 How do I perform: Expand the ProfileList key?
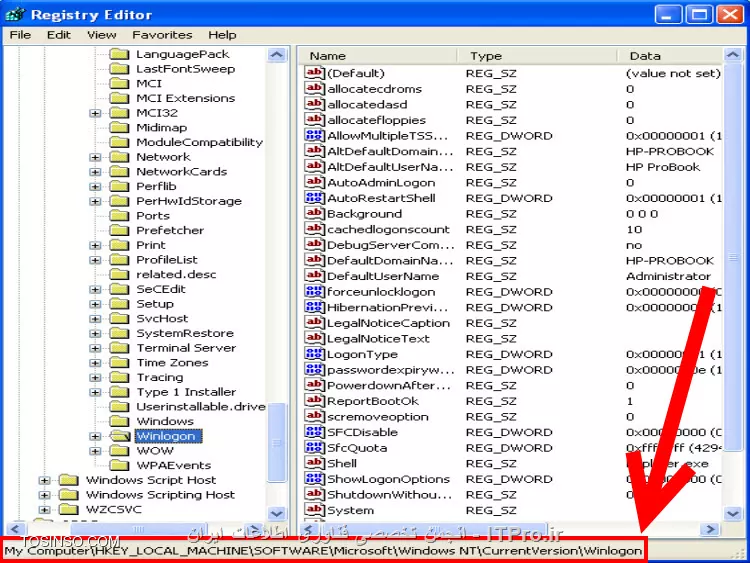coord(95,260)
